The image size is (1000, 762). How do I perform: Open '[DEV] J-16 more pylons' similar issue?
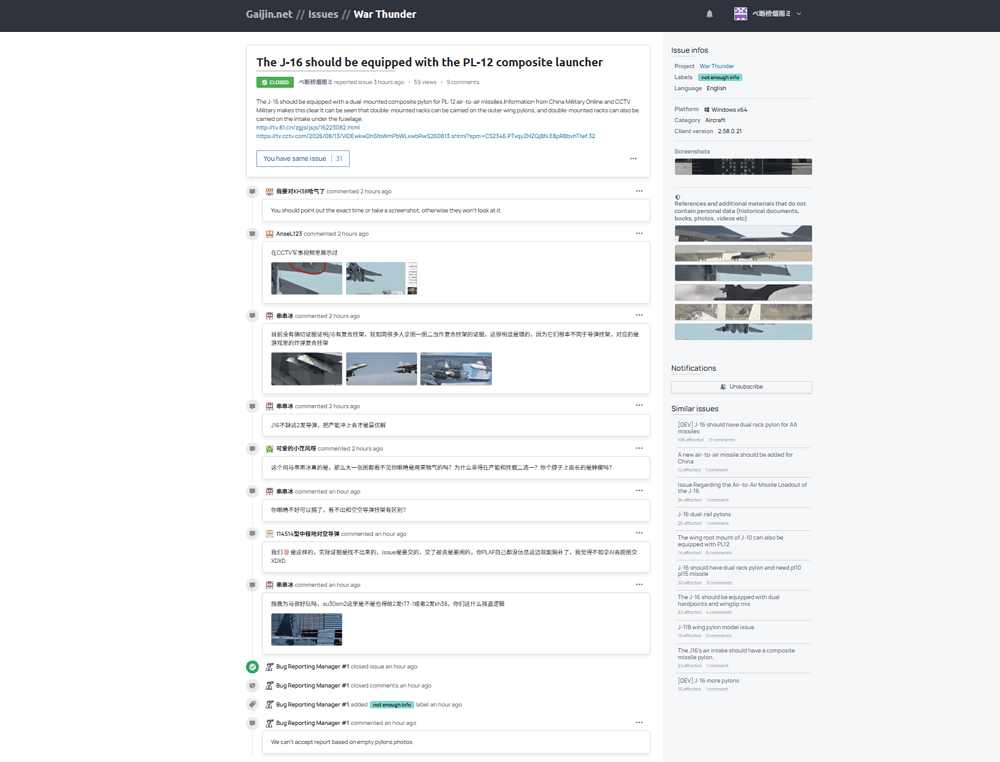708,680
